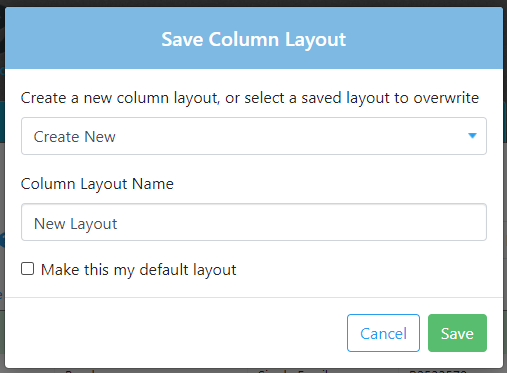
Task: Click the blue dropdown arrow caret
Action: point(472,136)
